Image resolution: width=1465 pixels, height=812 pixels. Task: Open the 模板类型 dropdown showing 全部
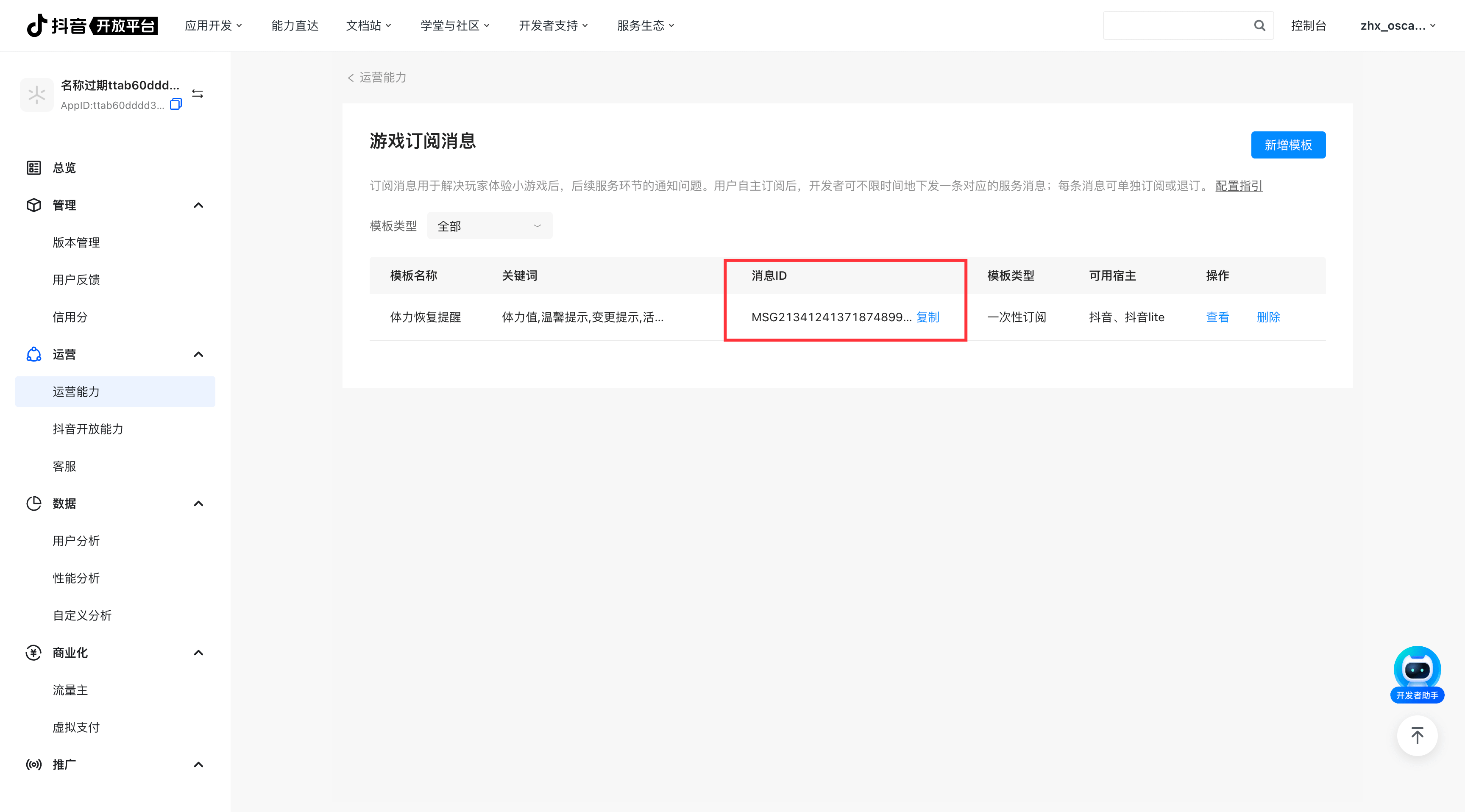(489, 226)
